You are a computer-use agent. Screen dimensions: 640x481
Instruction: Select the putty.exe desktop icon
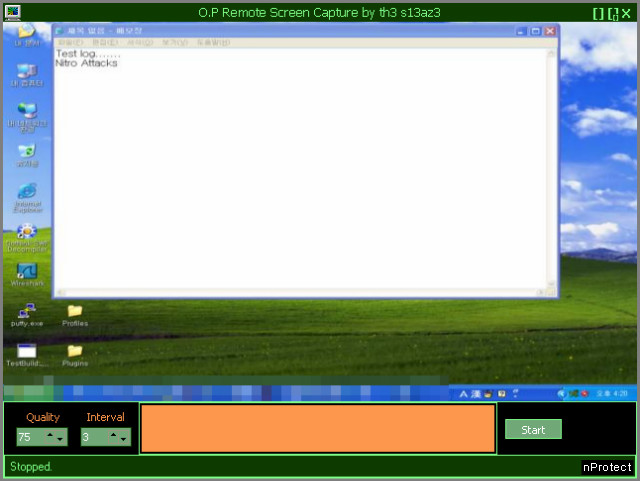[27, 312]
